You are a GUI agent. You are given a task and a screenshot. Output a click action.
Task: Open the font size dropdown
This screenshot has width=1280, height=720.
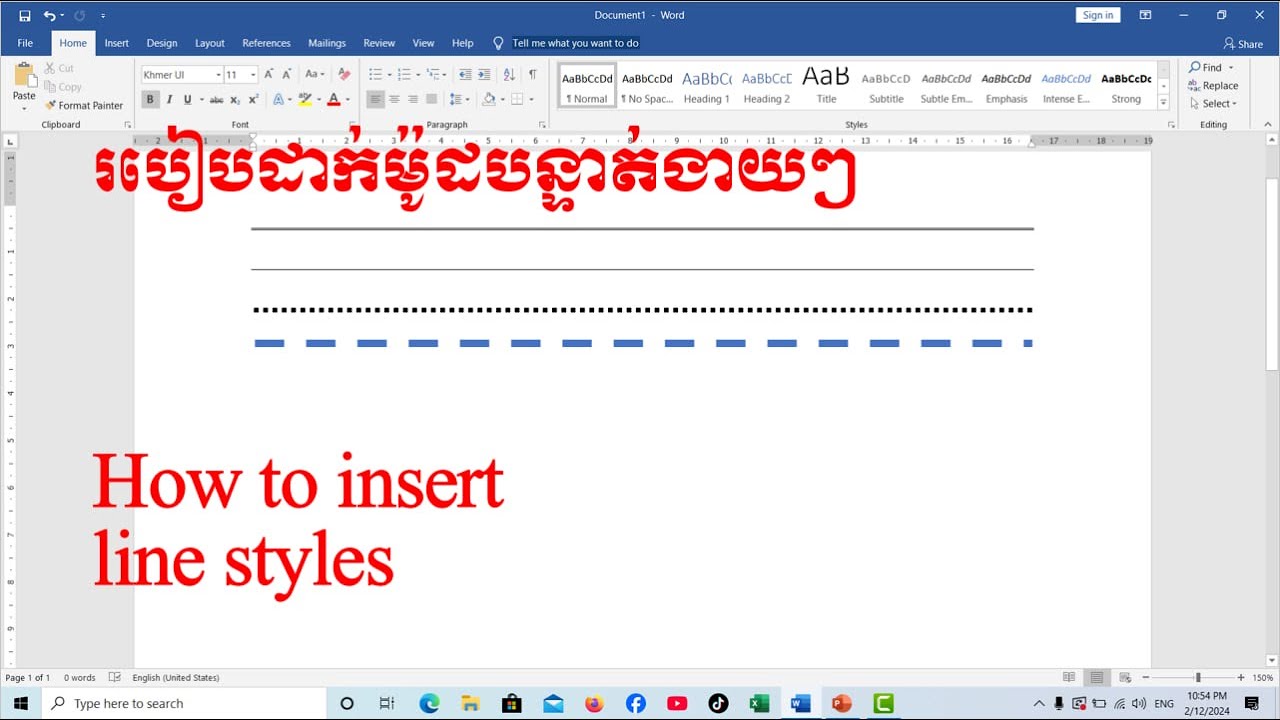click(253, 75)
